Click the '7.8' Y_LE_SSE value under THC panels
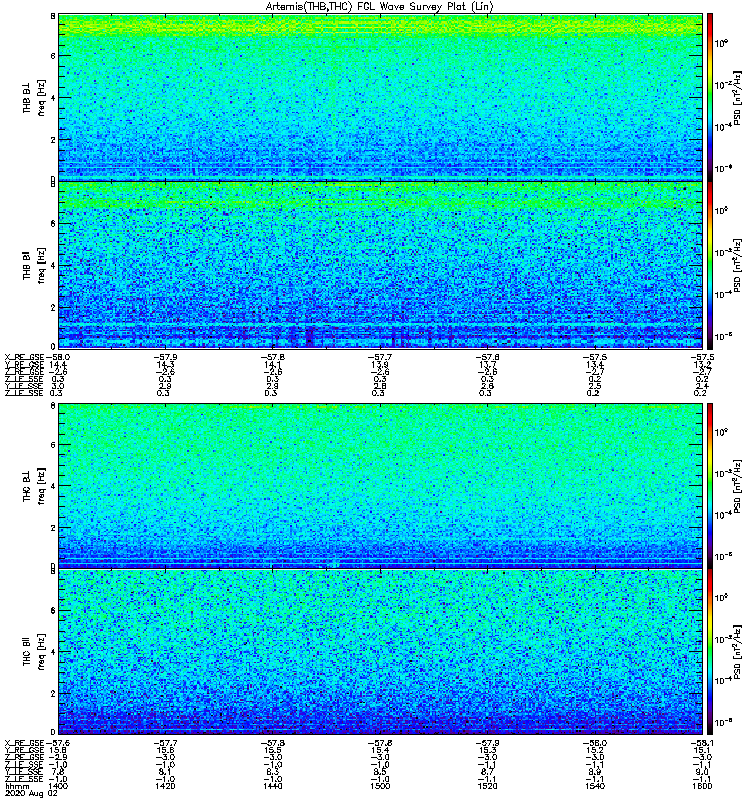 pos(57,772)
